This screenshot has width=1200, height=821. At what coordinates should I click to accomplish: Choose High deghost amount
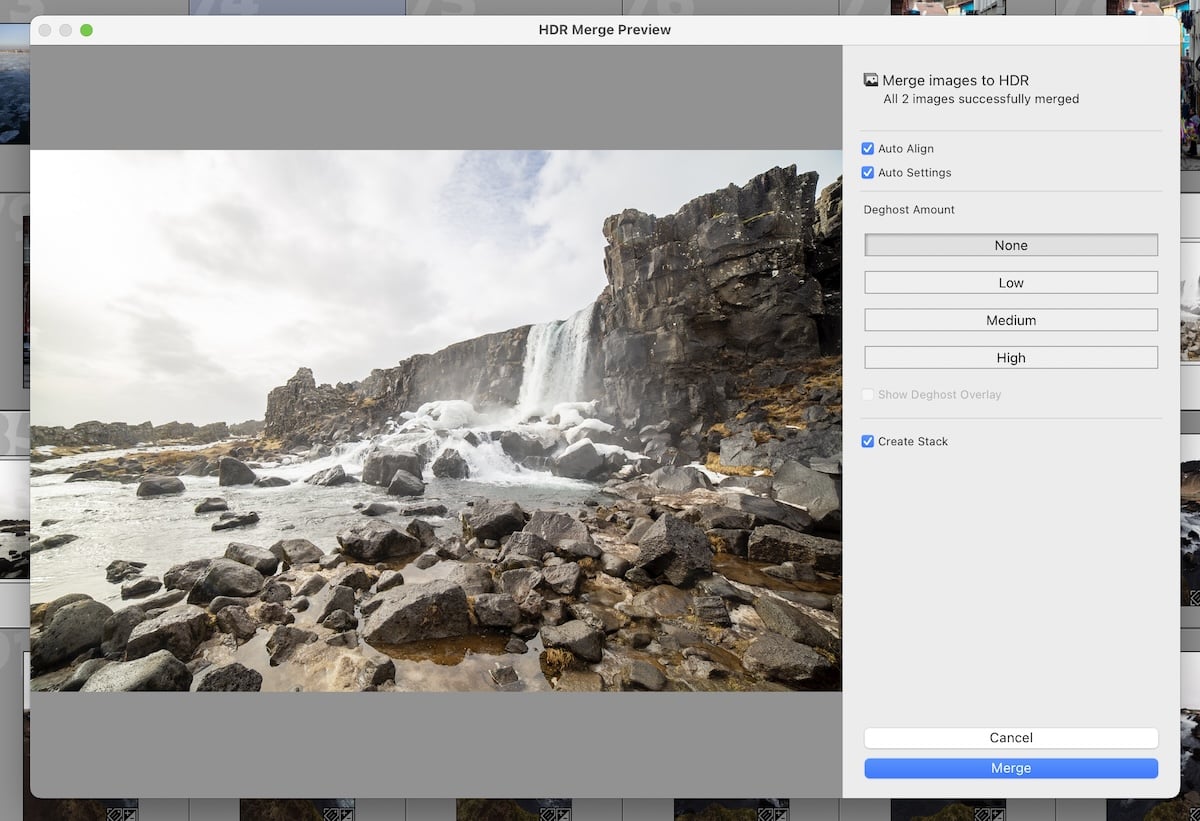(x=1010, y=357)
